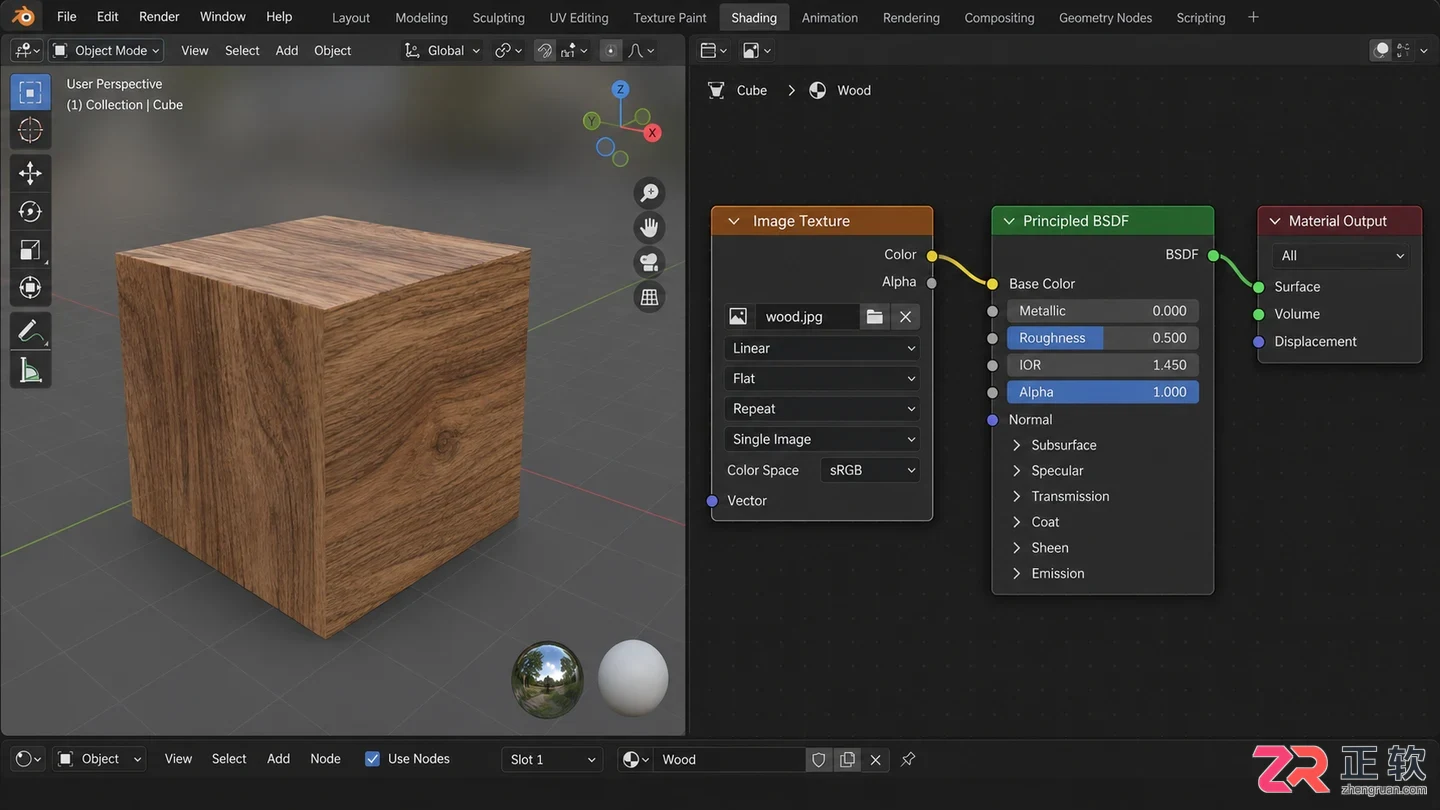Toggle node editor overlay sphere button

coord(1381,50)
